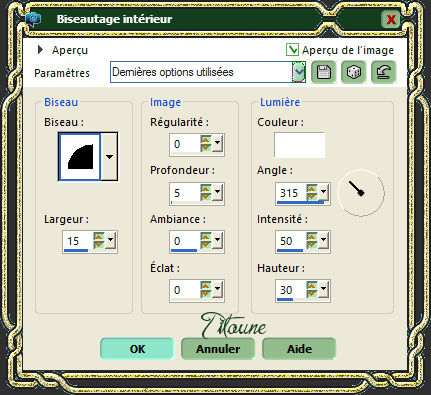Click the Aide help button
Image resolution: width=431 pixels, height=395 pixels.
299,349
